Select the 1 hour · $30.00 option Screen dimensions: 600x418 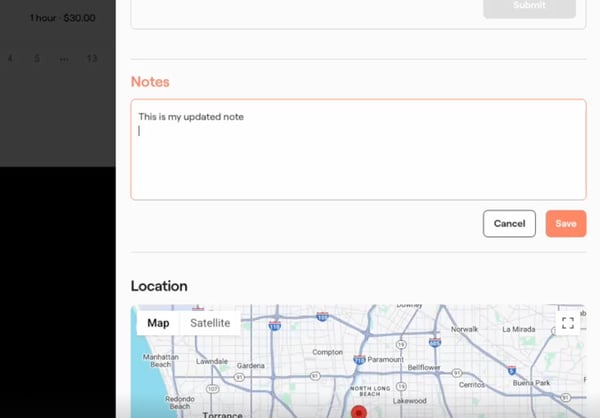pos(62,18)
